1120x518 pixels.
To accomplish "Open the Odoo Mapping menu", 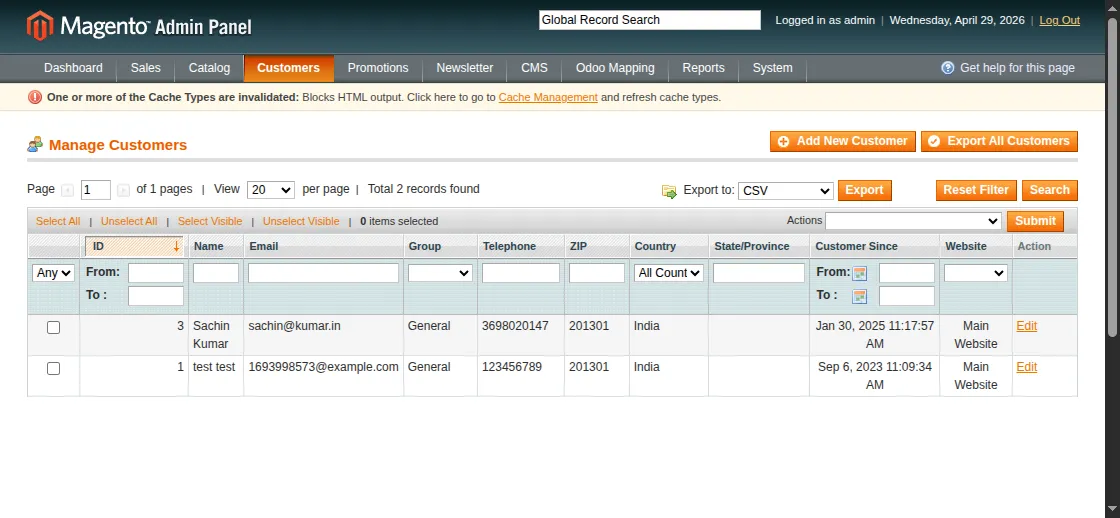I will [x=615, y=68].
